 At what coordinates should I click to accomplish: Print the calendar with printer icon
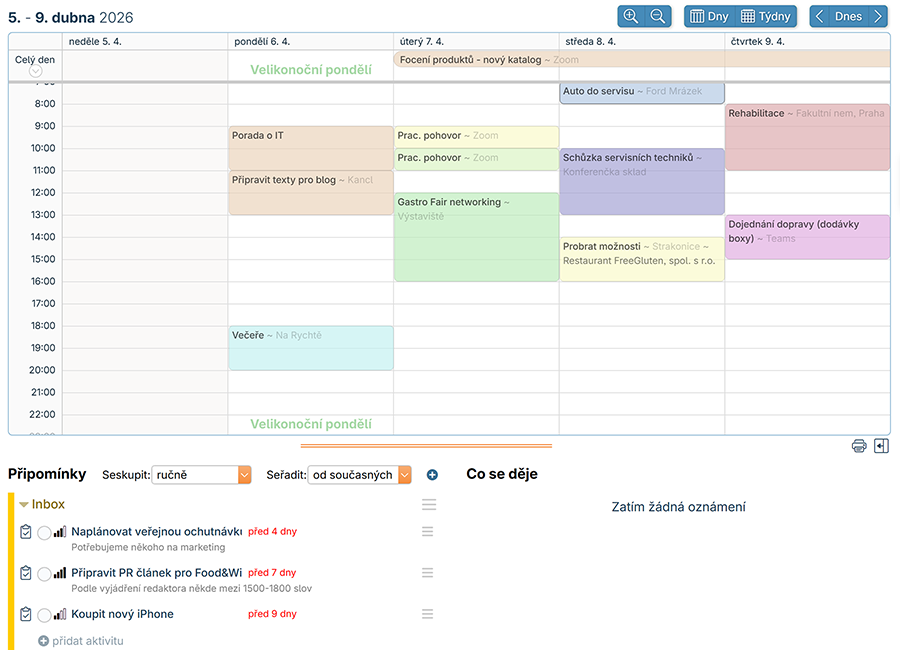tap(859, 446)
